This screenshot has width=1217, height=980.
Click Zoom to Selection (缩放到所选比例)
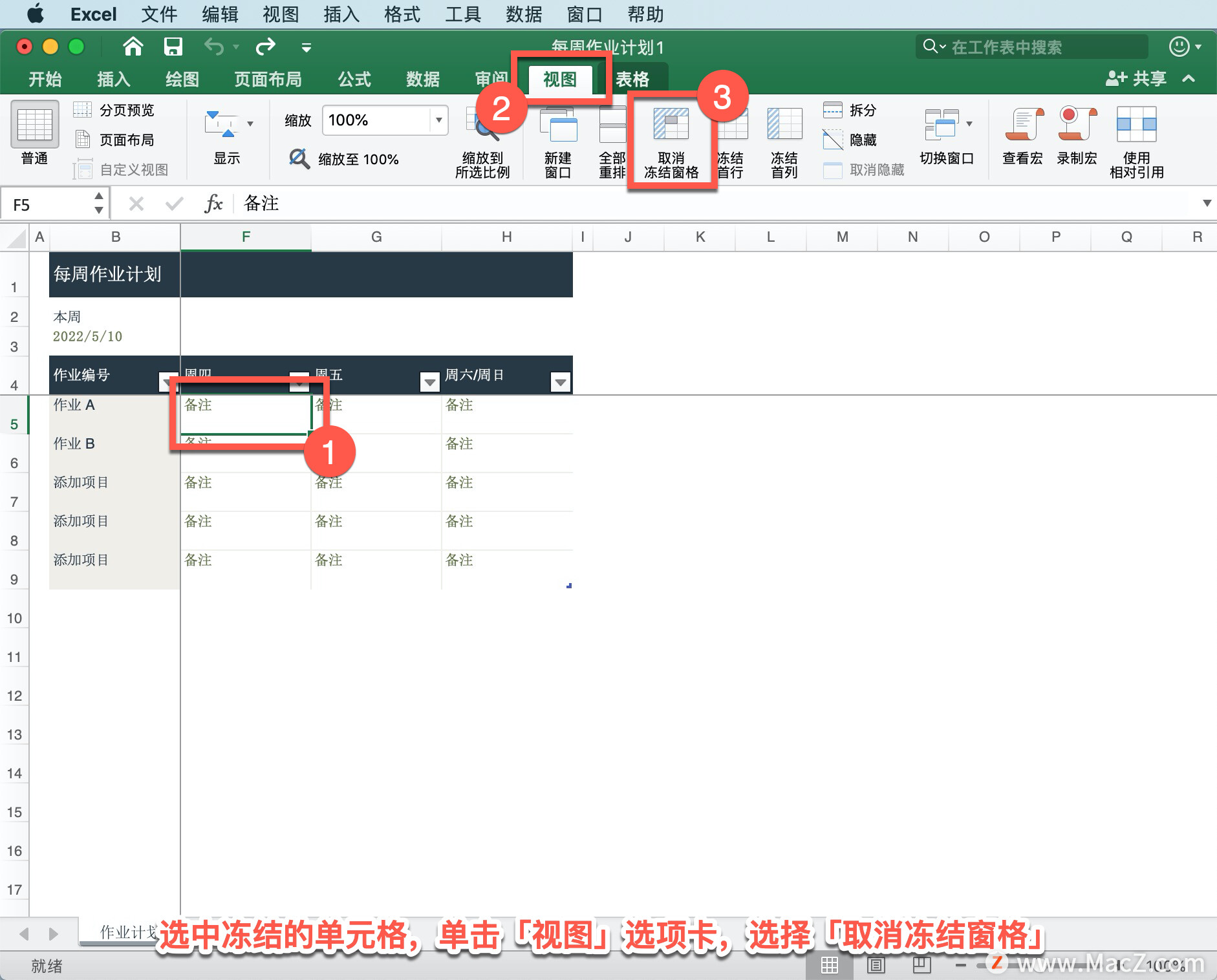pyautogui.click(x=482, y=144)
